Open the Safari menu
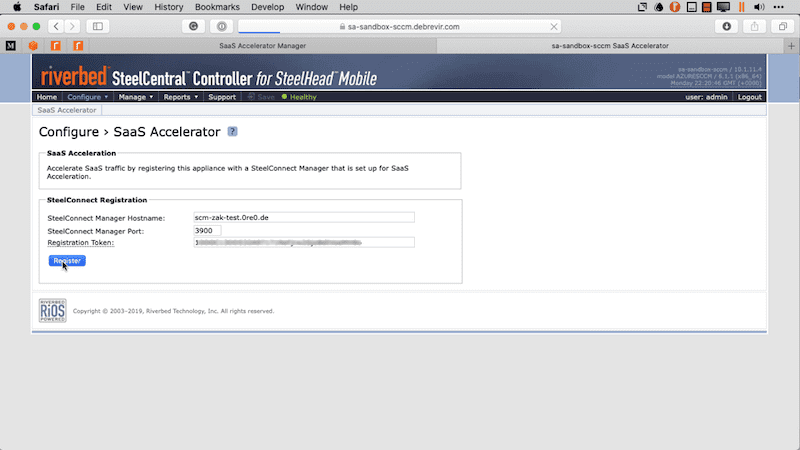This screenshot has width=800, height=450. [46, 7]
